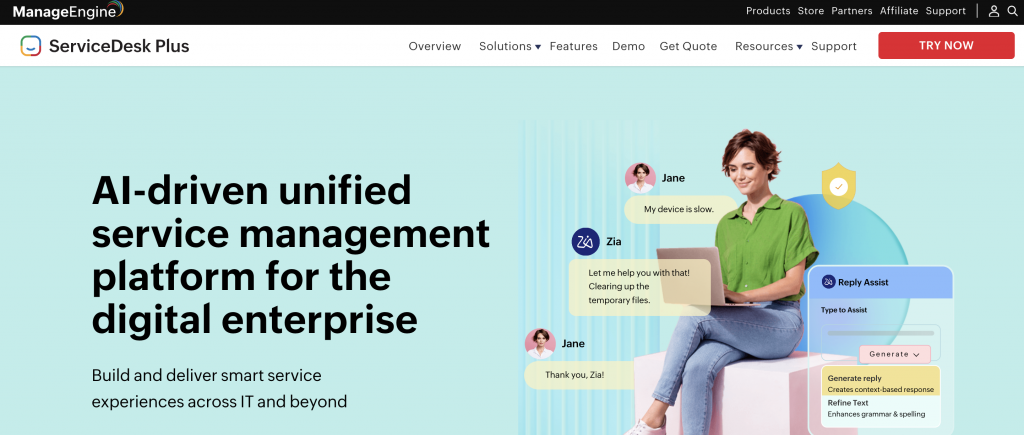Image resolution: width=1024 pixels, height=435 pixels.
Task: Click Jane's avatar above 'Thank you, Zia!'
Action: [x=540, y=344]
